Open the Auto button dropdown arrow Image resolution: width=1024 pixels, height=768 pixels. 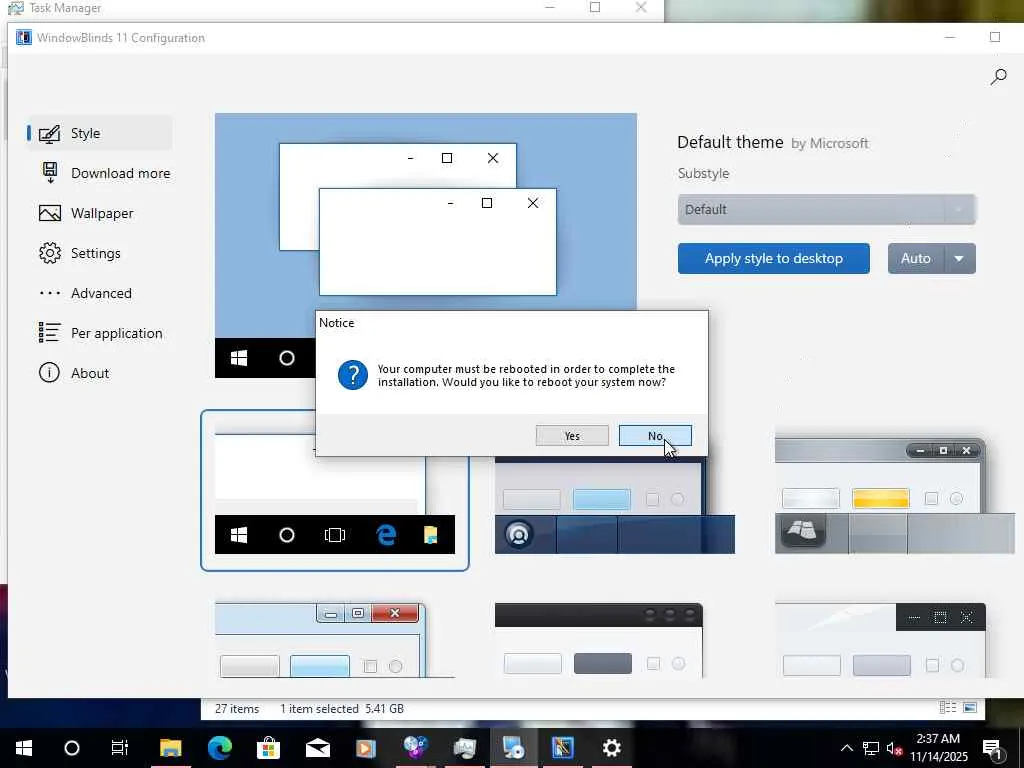click(959, 259)
